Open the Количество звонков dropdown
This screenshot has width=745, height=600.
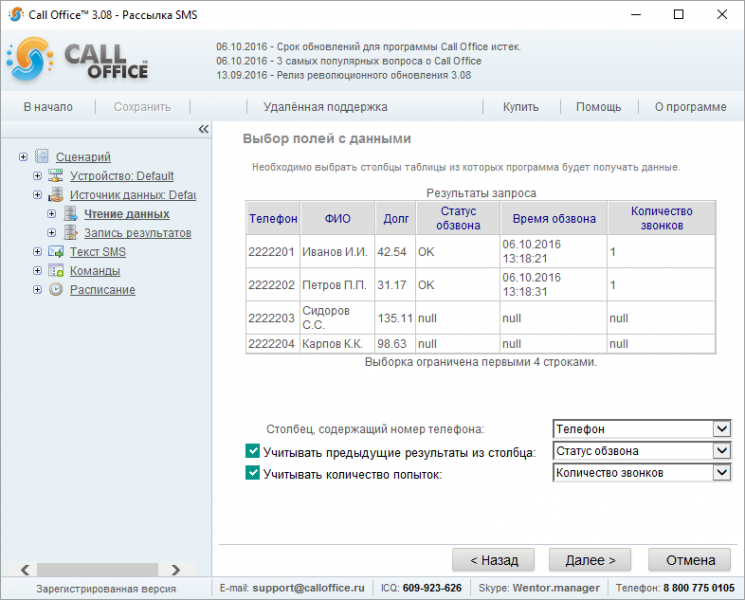[x=722, y=472]
